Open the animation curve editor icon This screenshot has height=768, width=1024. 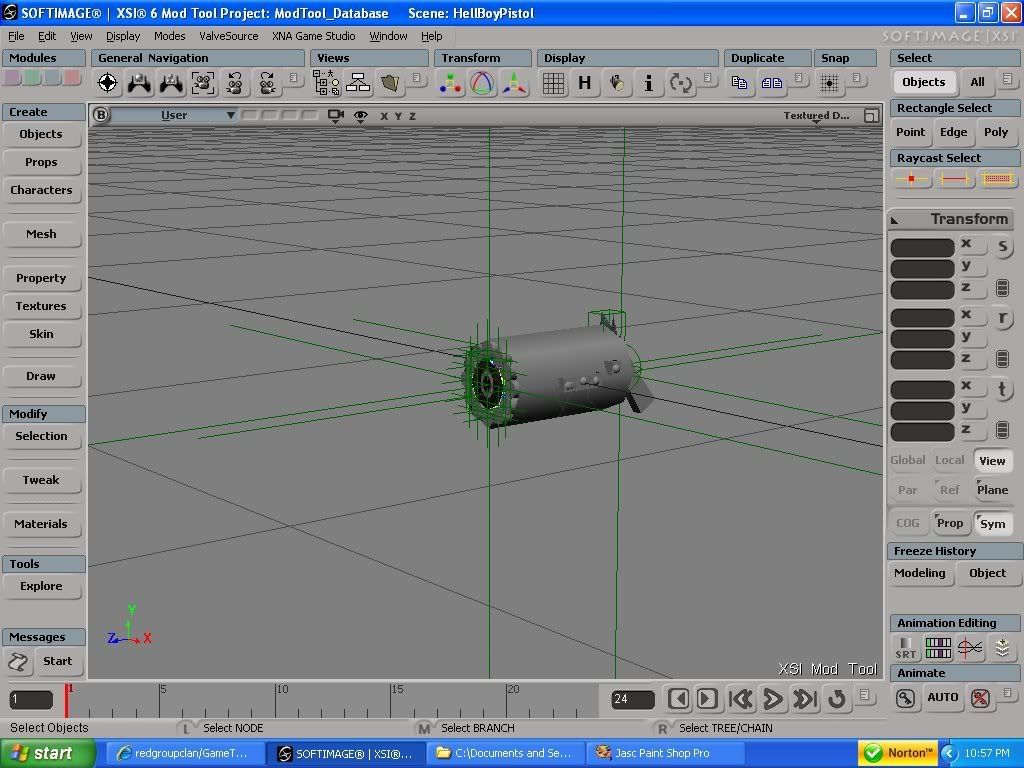tap(970, 648)
